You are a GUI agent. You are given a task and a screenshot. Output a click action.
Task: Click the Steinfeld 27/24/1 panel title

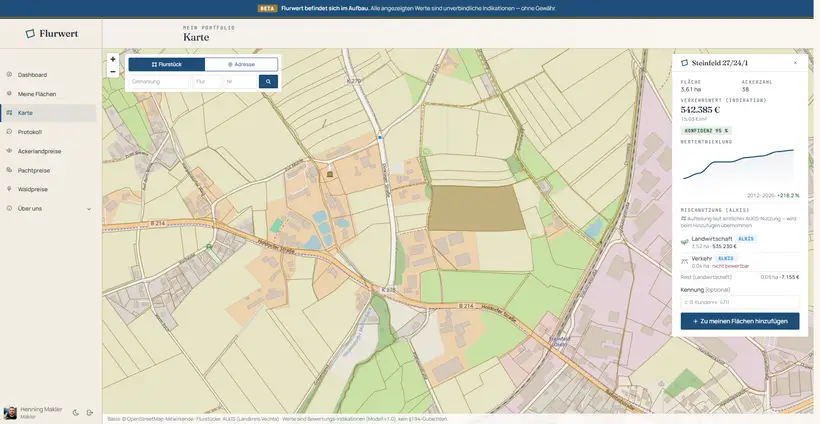pyautogui.click(x=720, y=63)
